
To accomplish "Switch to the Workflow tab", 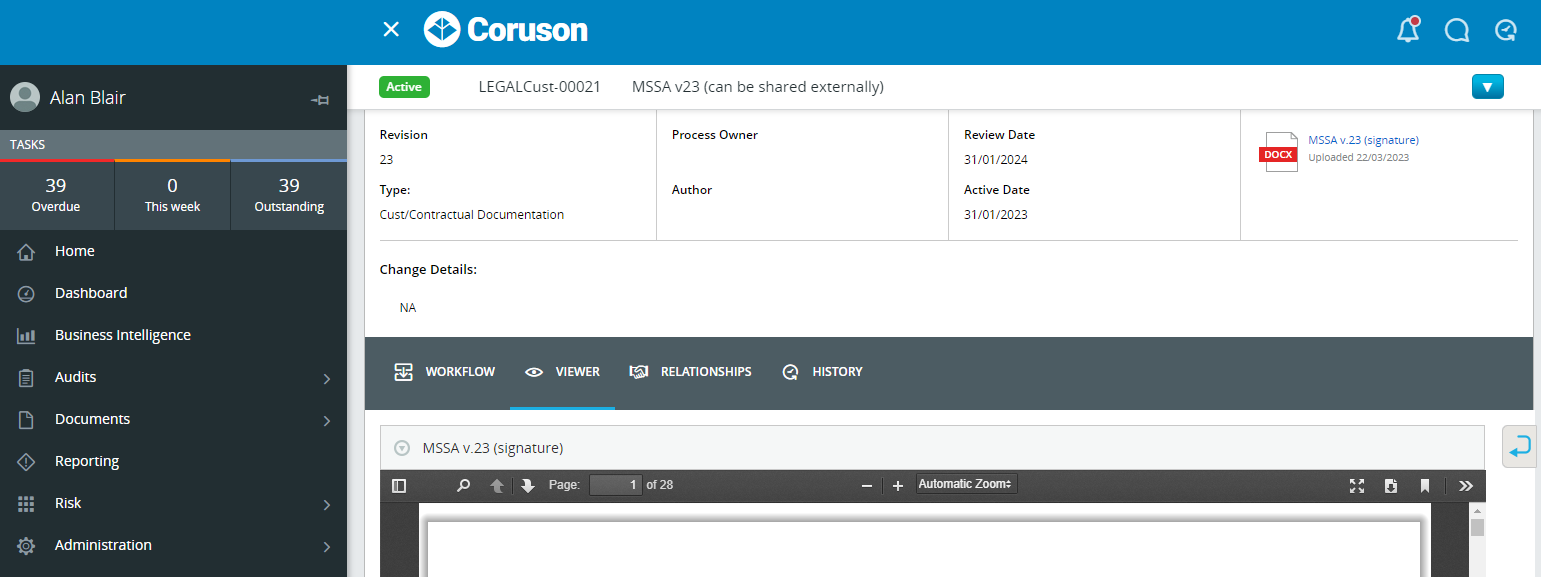I will [x=445, y=372].
